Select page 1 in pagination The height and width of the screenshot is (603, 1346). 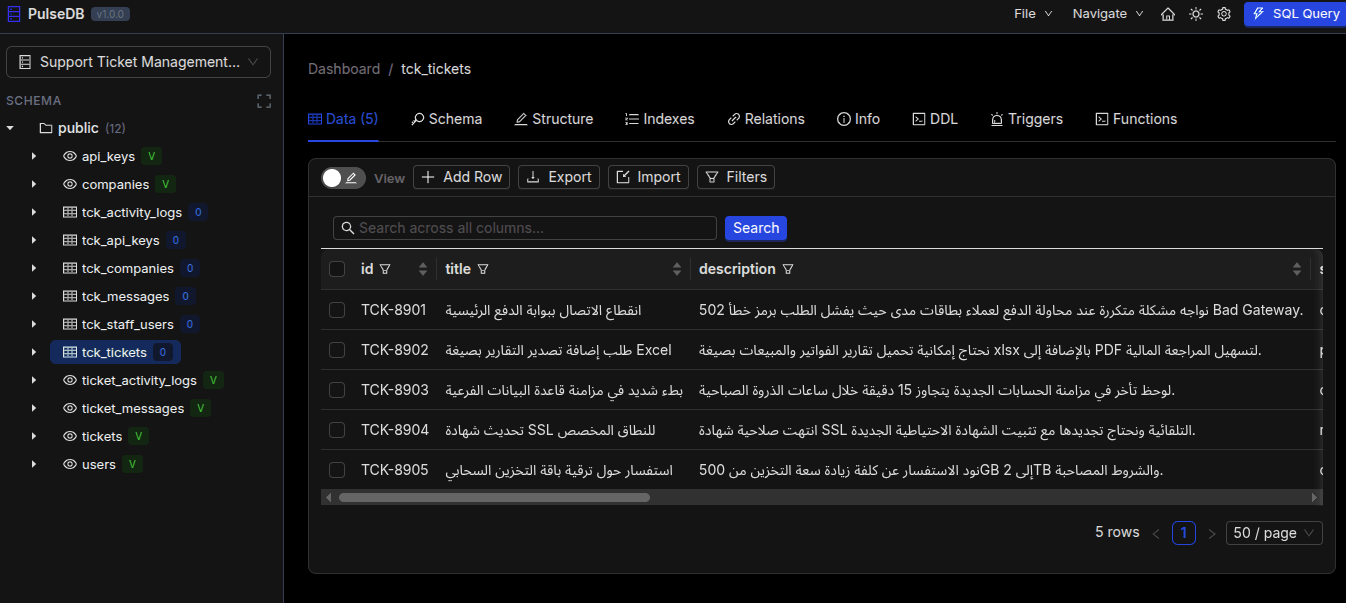tap(1184, 533)
